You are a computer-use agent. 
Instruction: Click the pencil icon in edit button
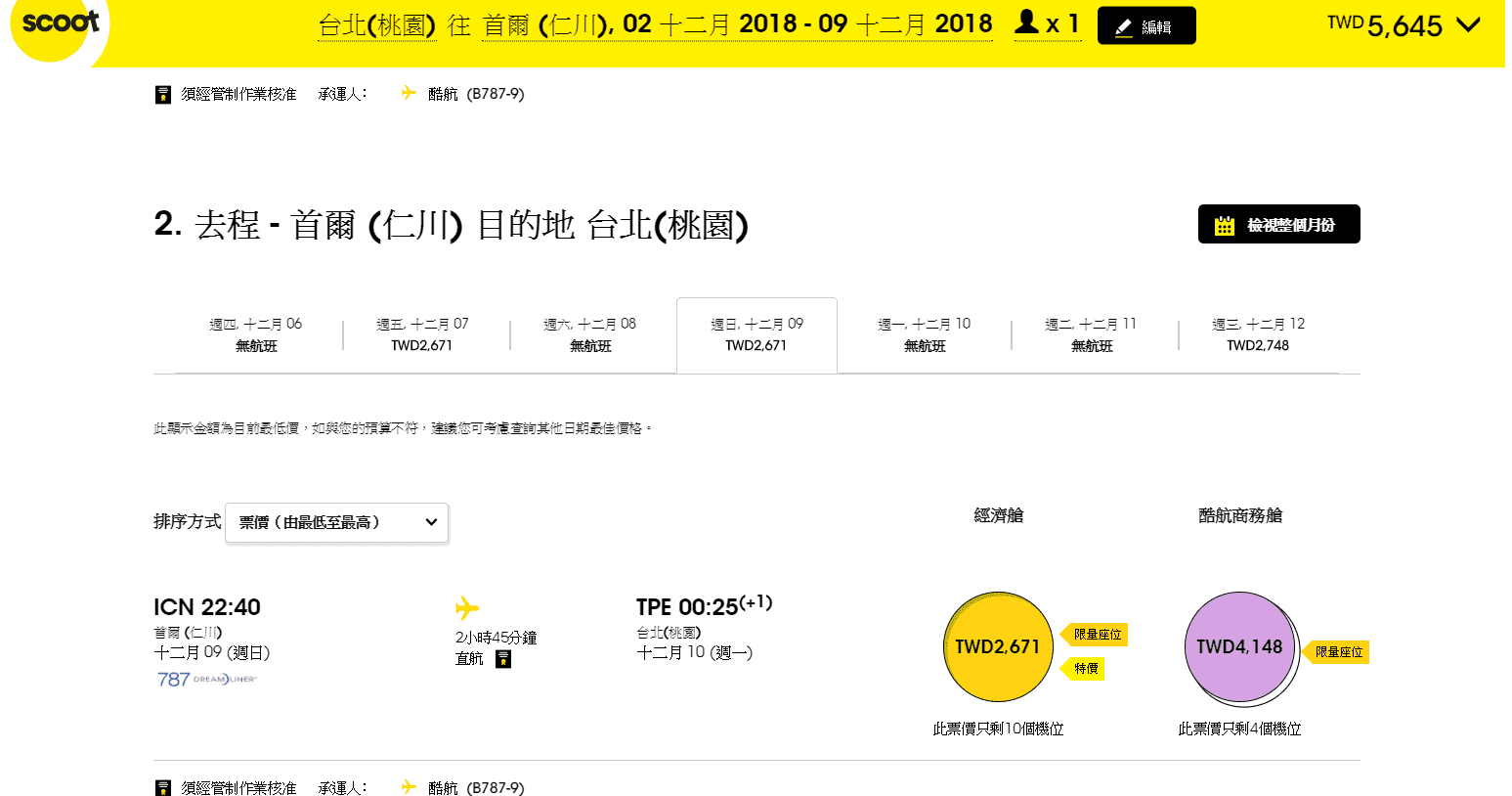coord(1124,27)
